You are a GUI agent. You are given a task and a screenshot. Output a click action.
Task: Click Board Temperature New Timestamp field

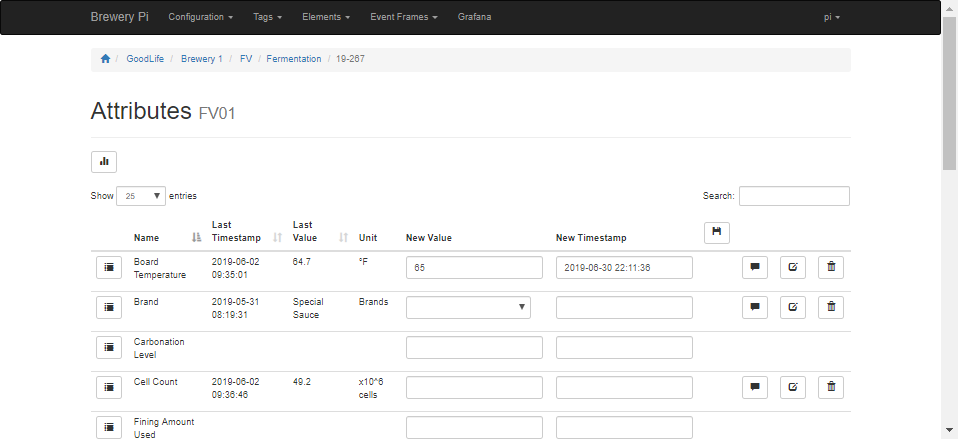tap(624, 267)
